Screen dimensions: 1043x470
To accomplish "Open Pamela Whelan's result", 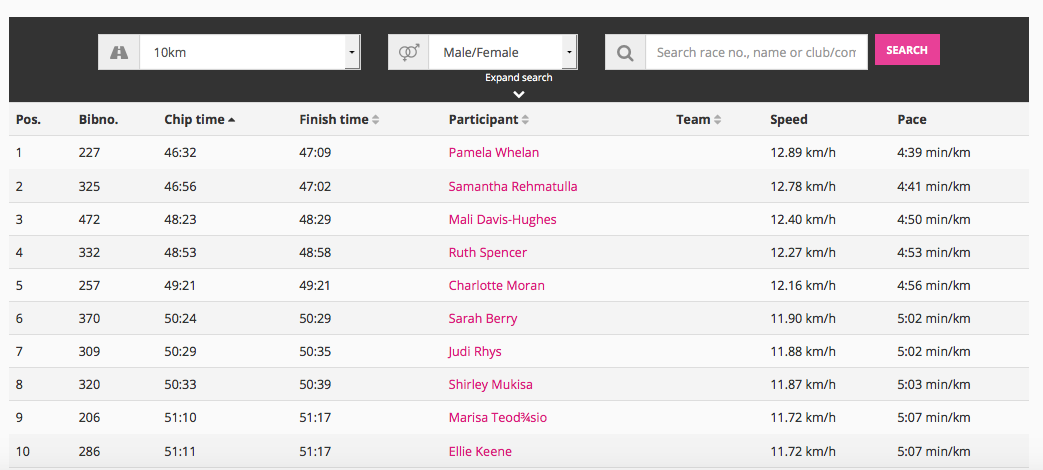I will [494, 153].
